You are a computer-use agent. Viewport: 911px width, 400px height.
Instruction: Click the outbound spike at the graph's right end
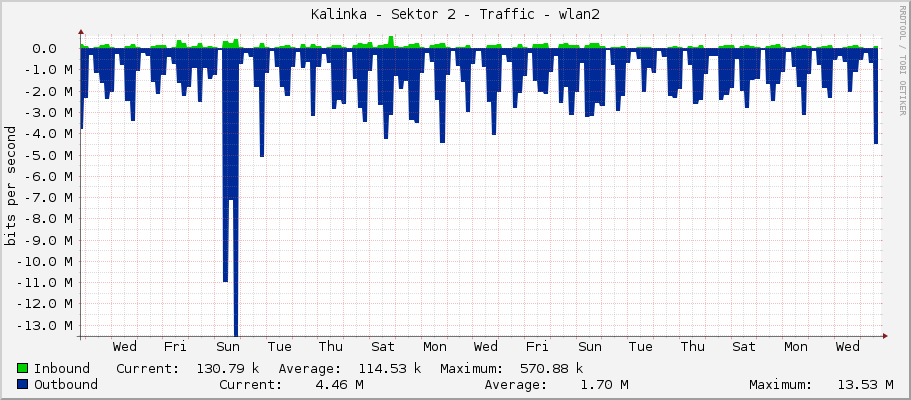[x=876, y=96]
